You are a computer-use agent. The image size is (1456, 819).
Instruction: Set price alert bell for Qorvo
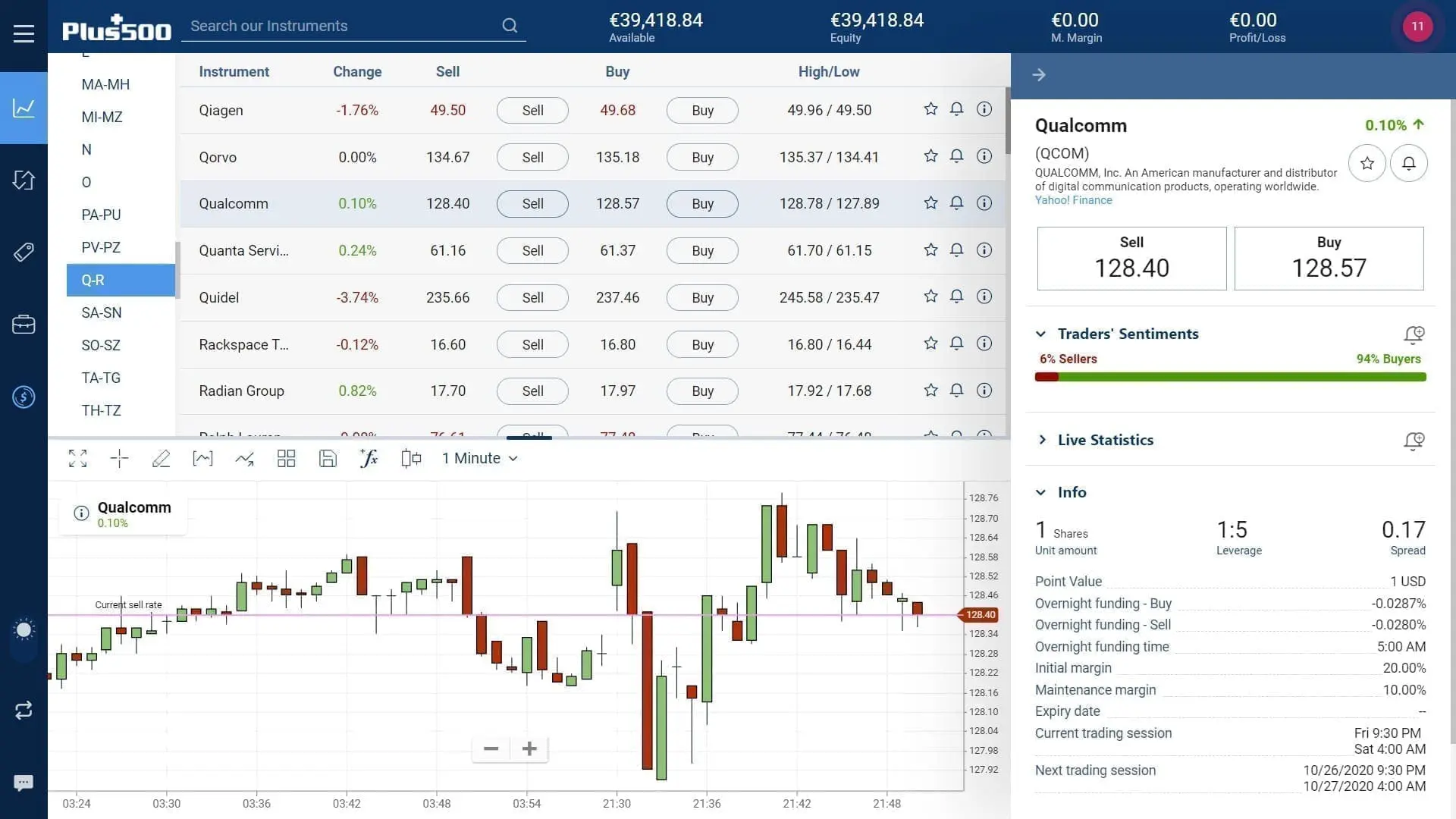click(957, 156)
